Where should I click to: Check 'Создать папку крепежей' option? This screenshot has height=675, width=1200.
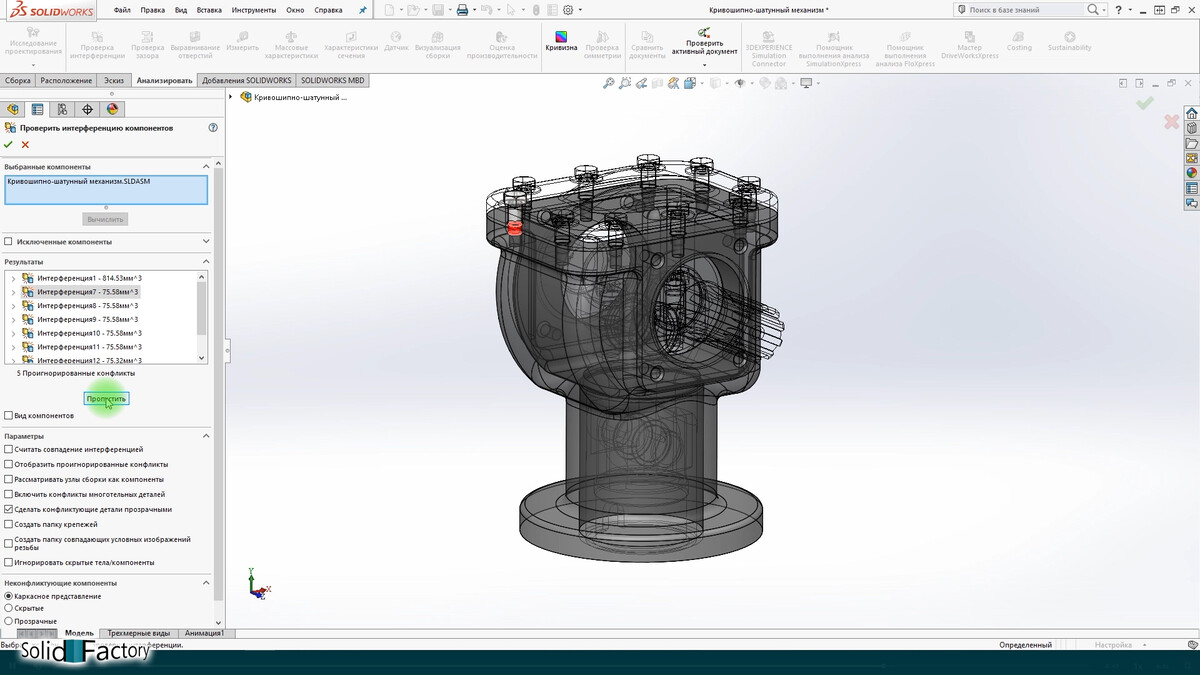9,524
